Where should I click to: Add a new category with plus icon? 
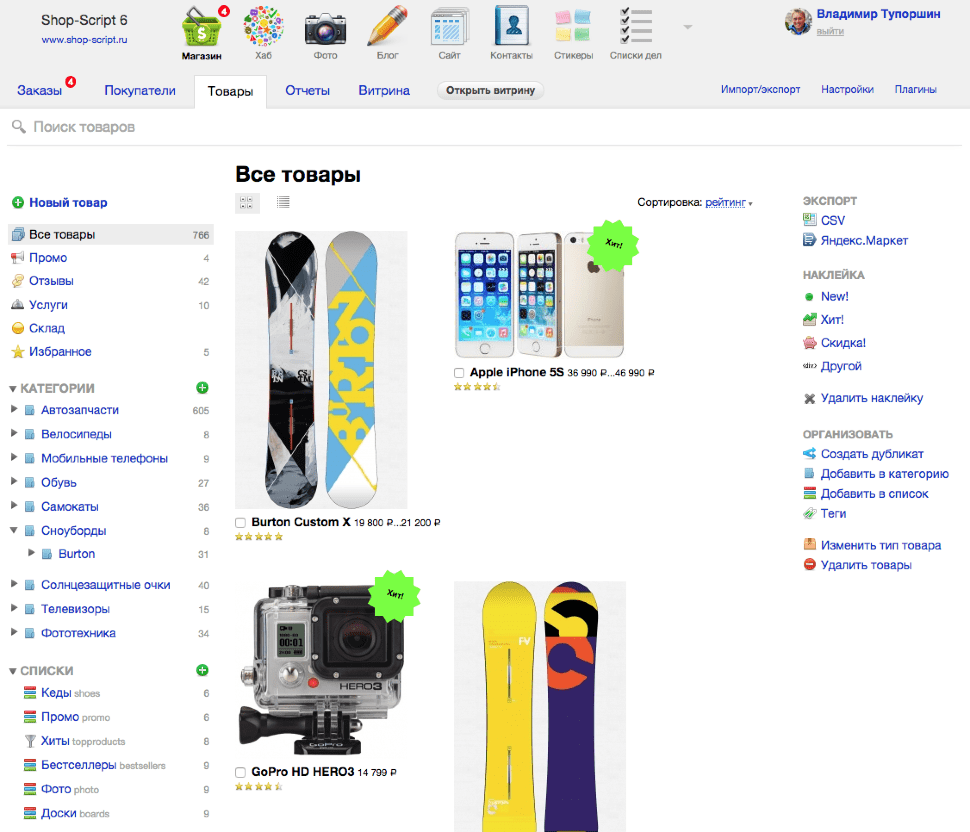[202, 388]
